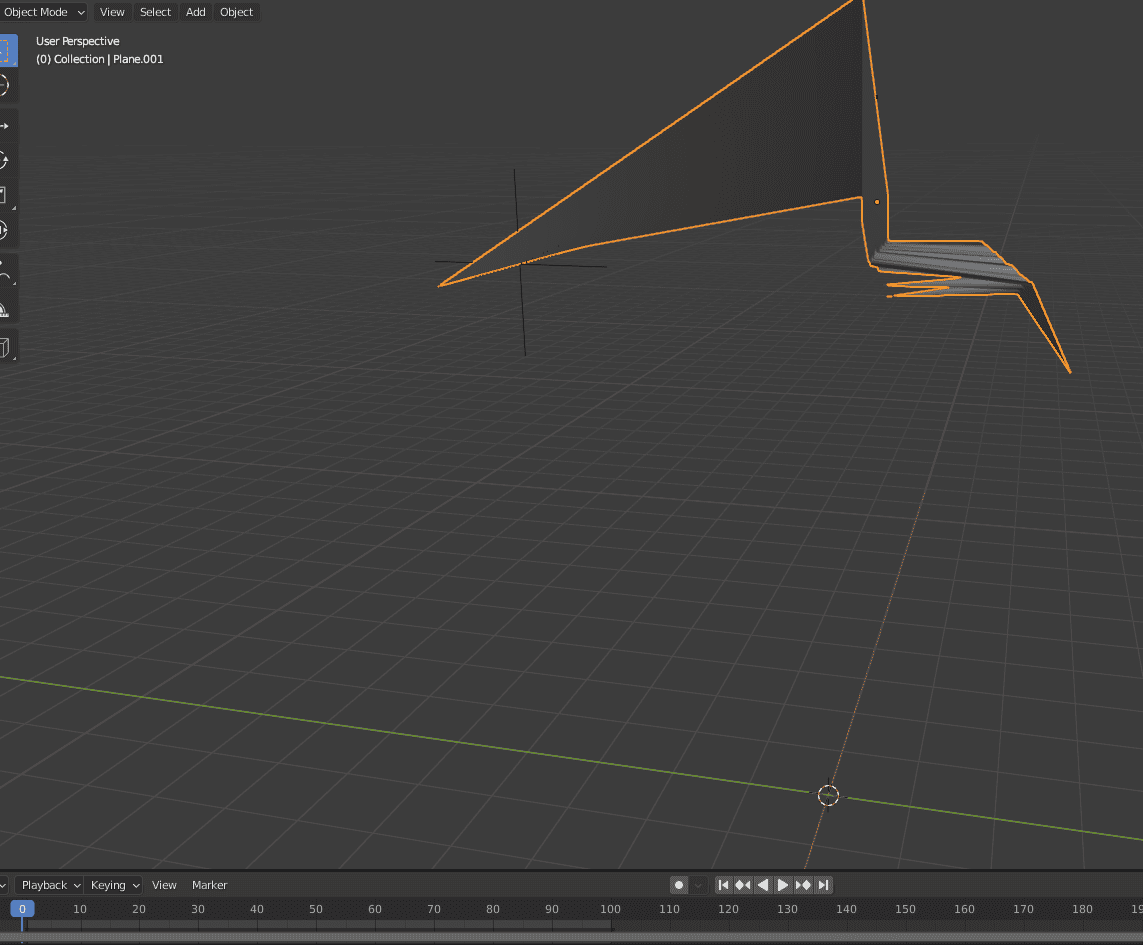The height and width of the screenshot is (945, 1143).
Task: Enable auto keyframe recording
Action: (x=679, y=885)
